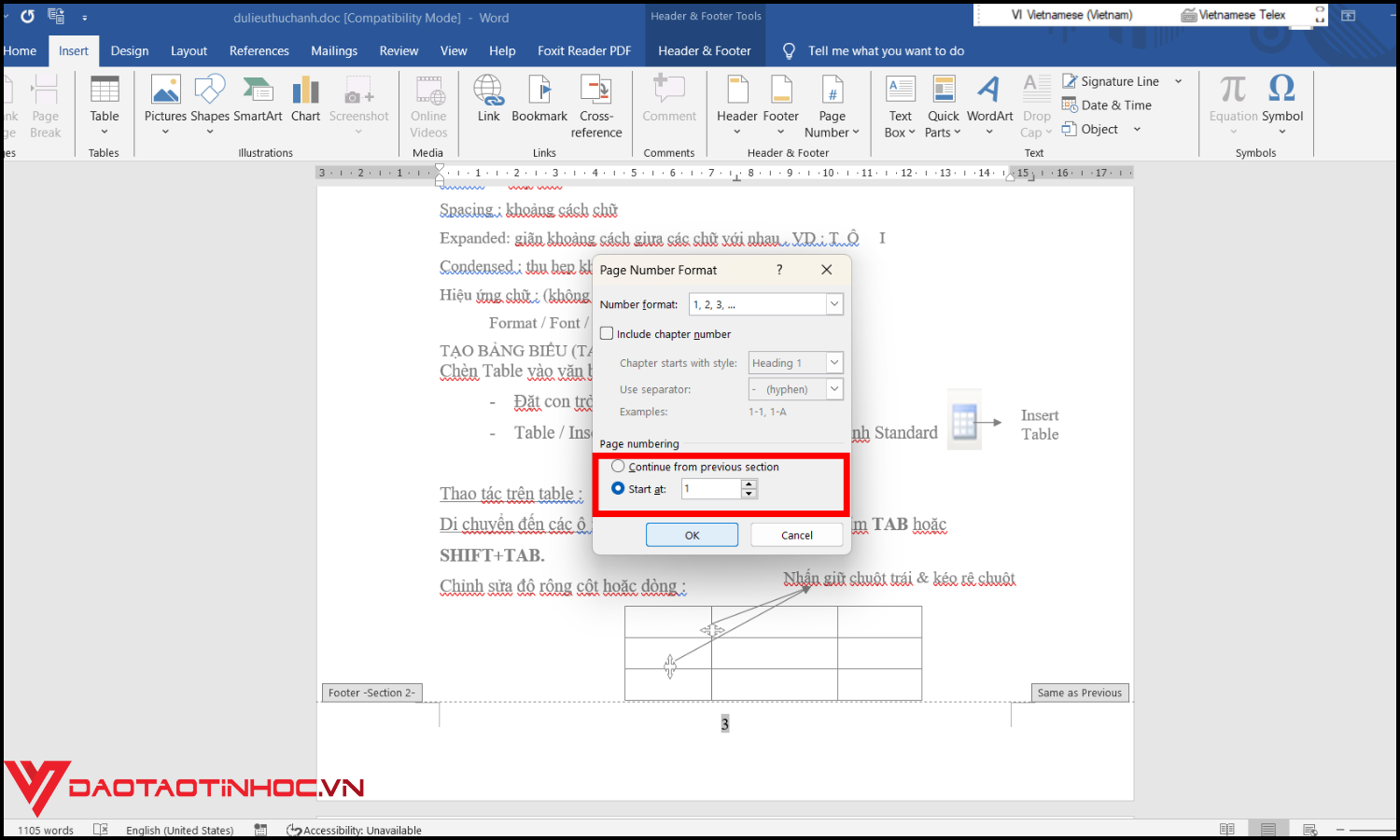Open the Ribbon Display Options button

1349,16
